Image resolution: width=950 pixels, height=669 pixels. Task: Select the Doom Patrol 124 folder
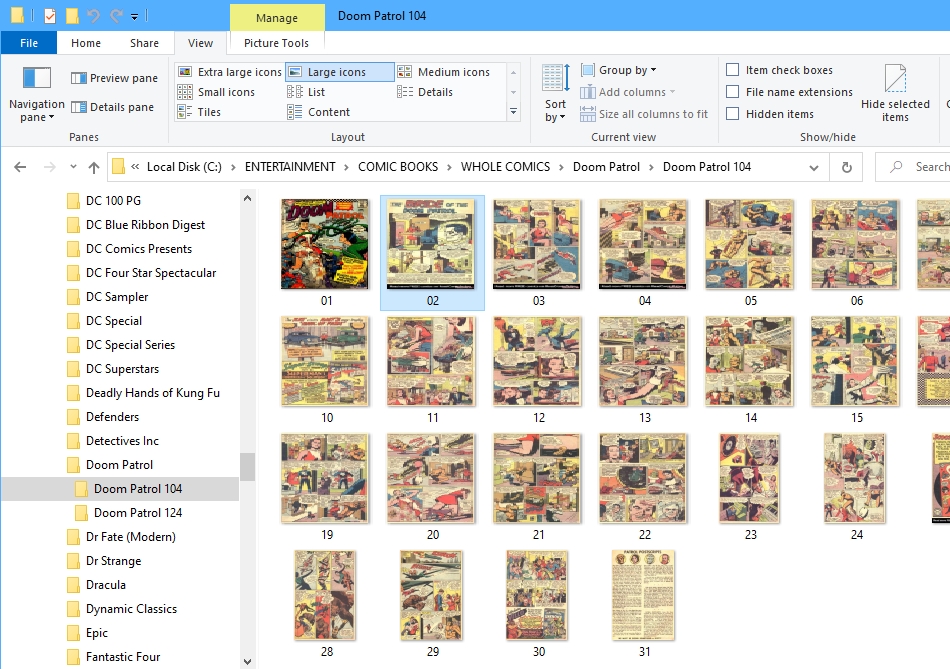138,513
